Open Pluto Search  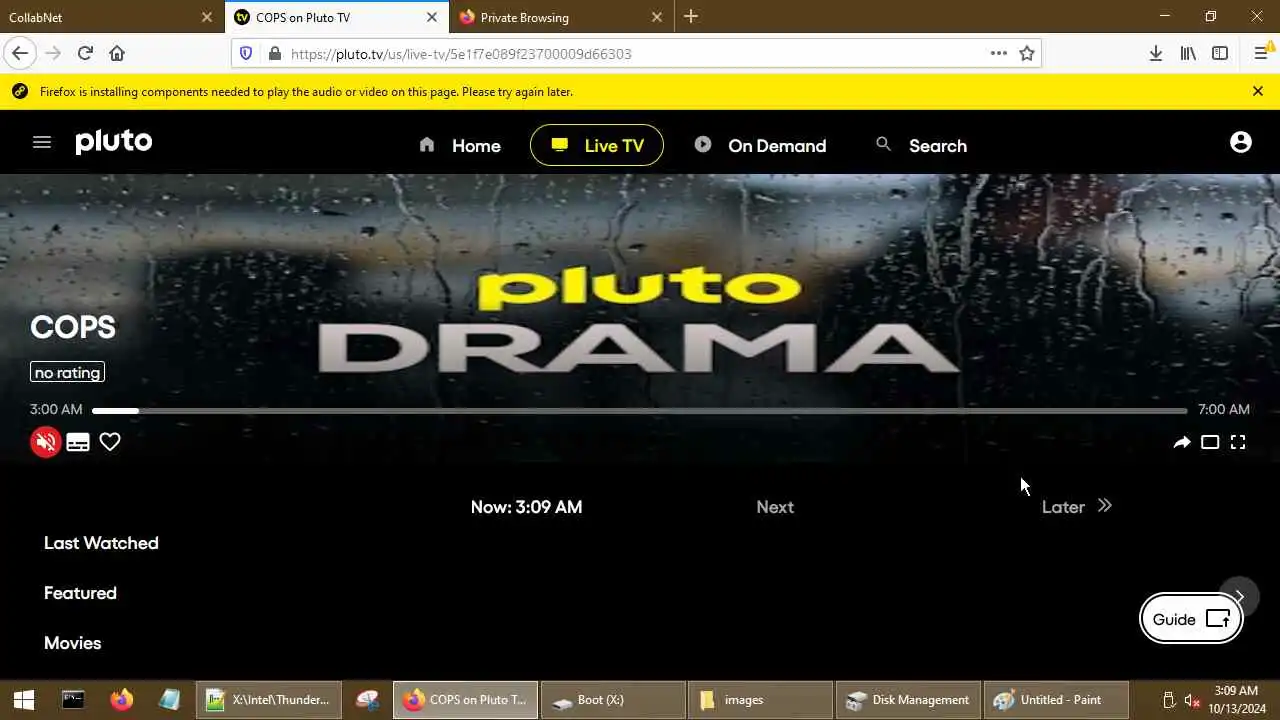(921, 145)
